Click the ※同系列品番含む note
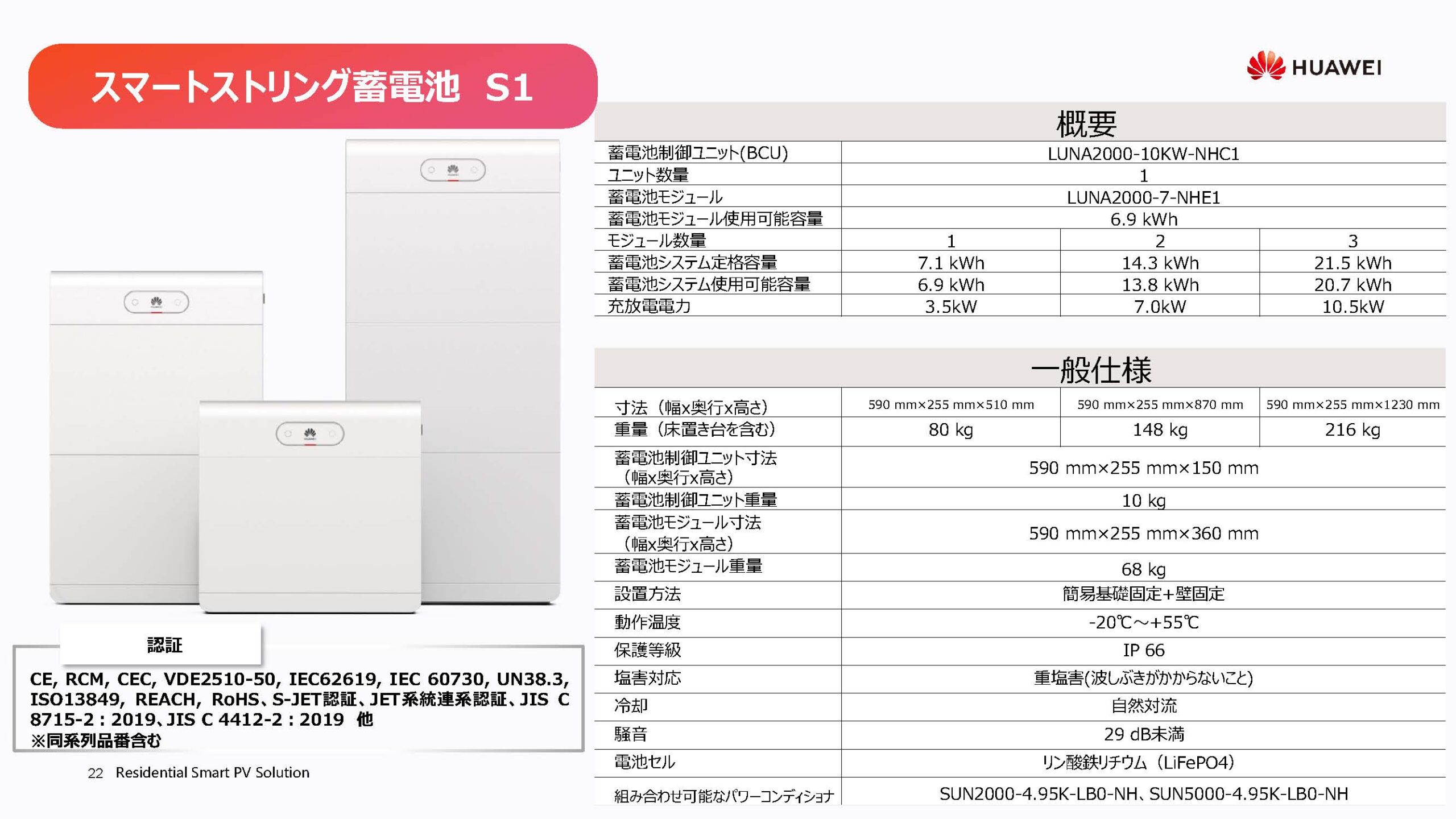The height and width of the screenshot is (819, 1456). pos(96,740)
